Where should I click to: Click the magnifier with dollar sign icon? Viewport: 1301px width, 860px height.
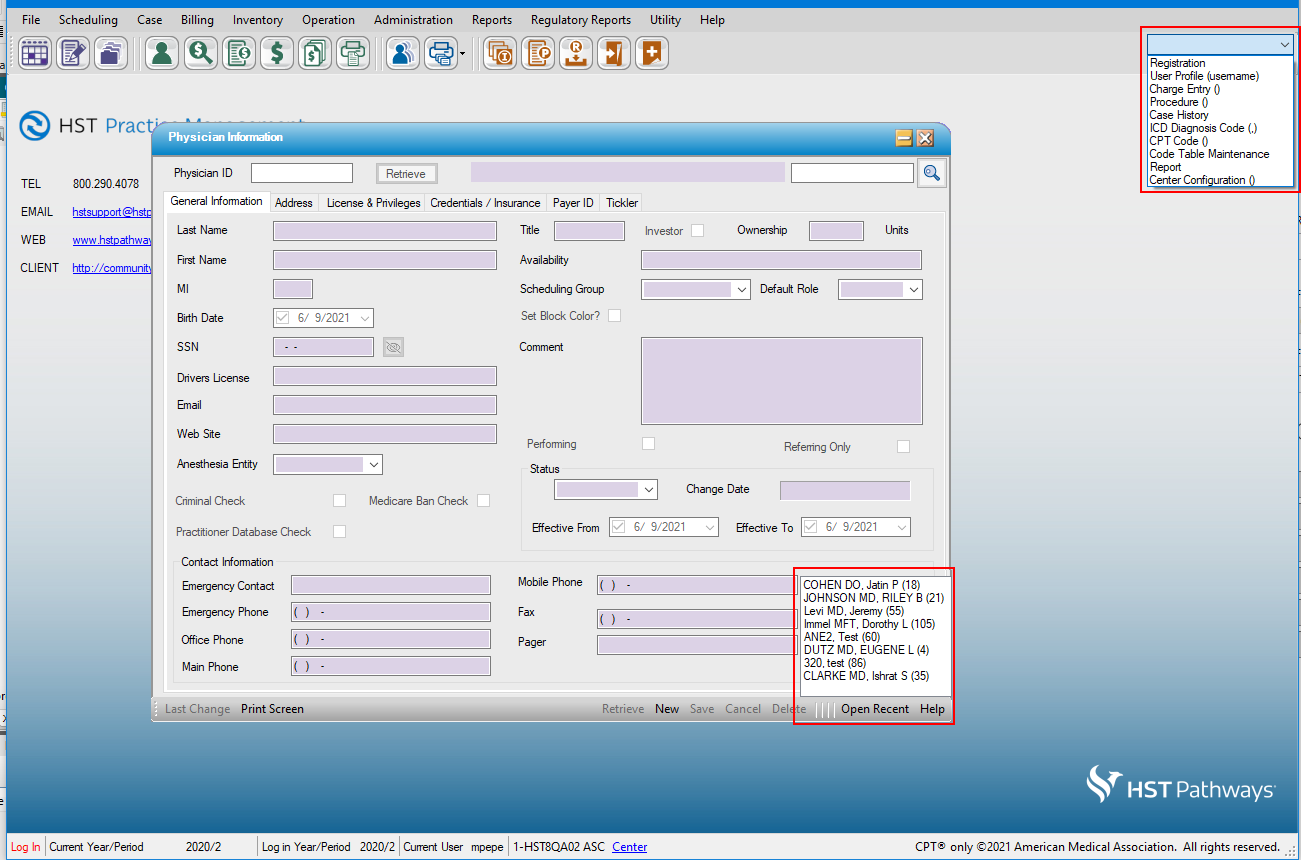pyautogui.click(x=200, y=53)
